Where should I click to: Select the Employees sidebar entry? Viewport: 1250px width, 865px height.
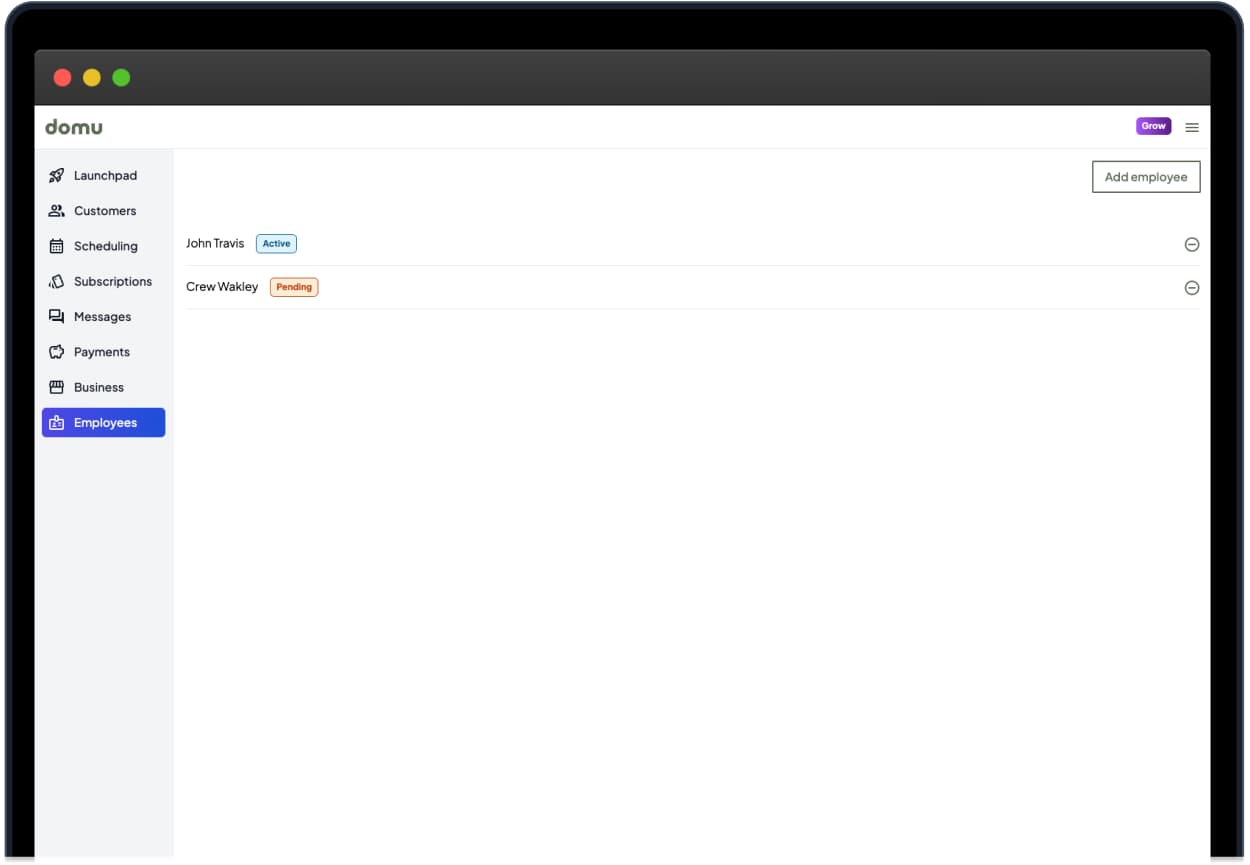103,422
